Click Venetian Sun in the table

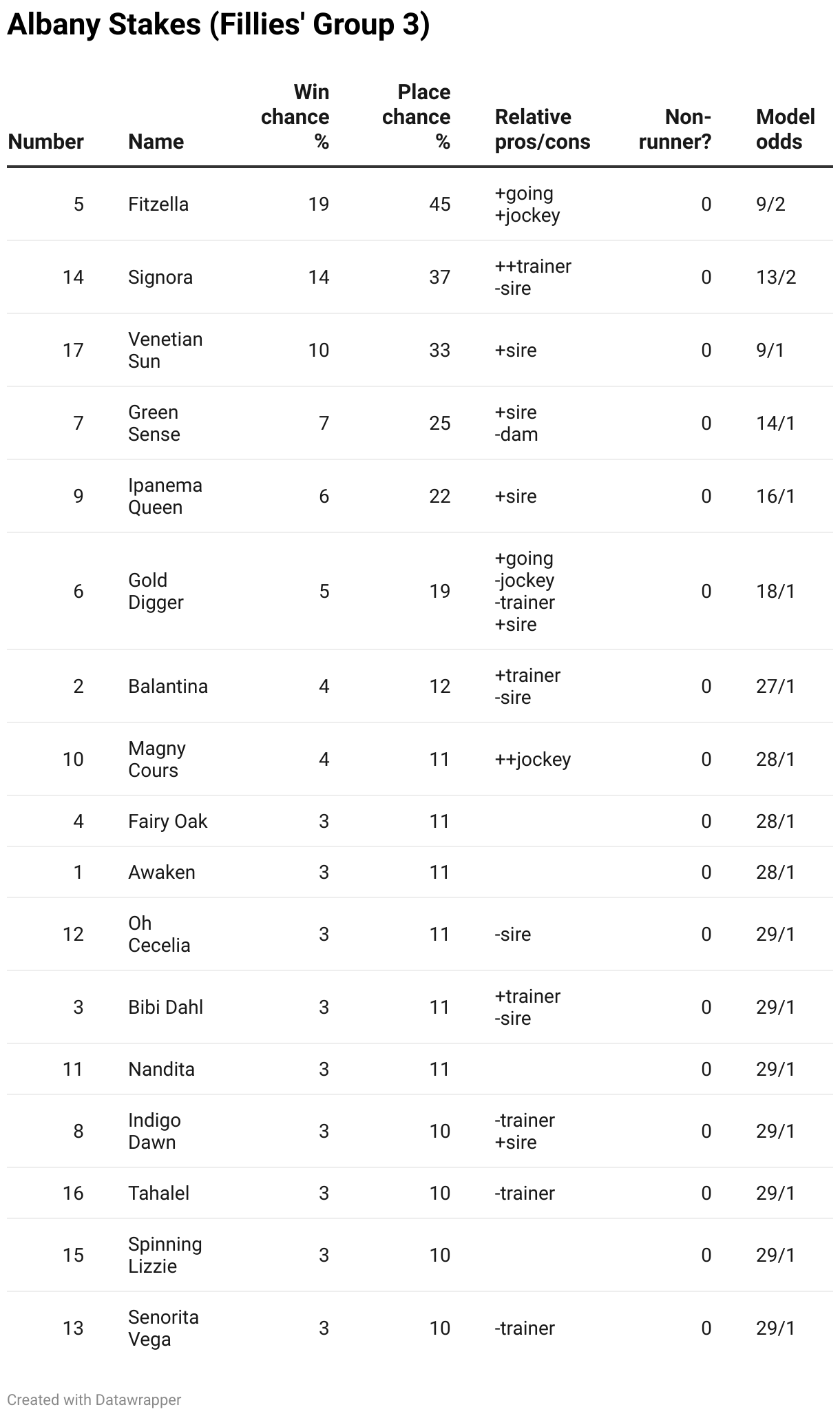pyautogui.click(x=165, y=351)
